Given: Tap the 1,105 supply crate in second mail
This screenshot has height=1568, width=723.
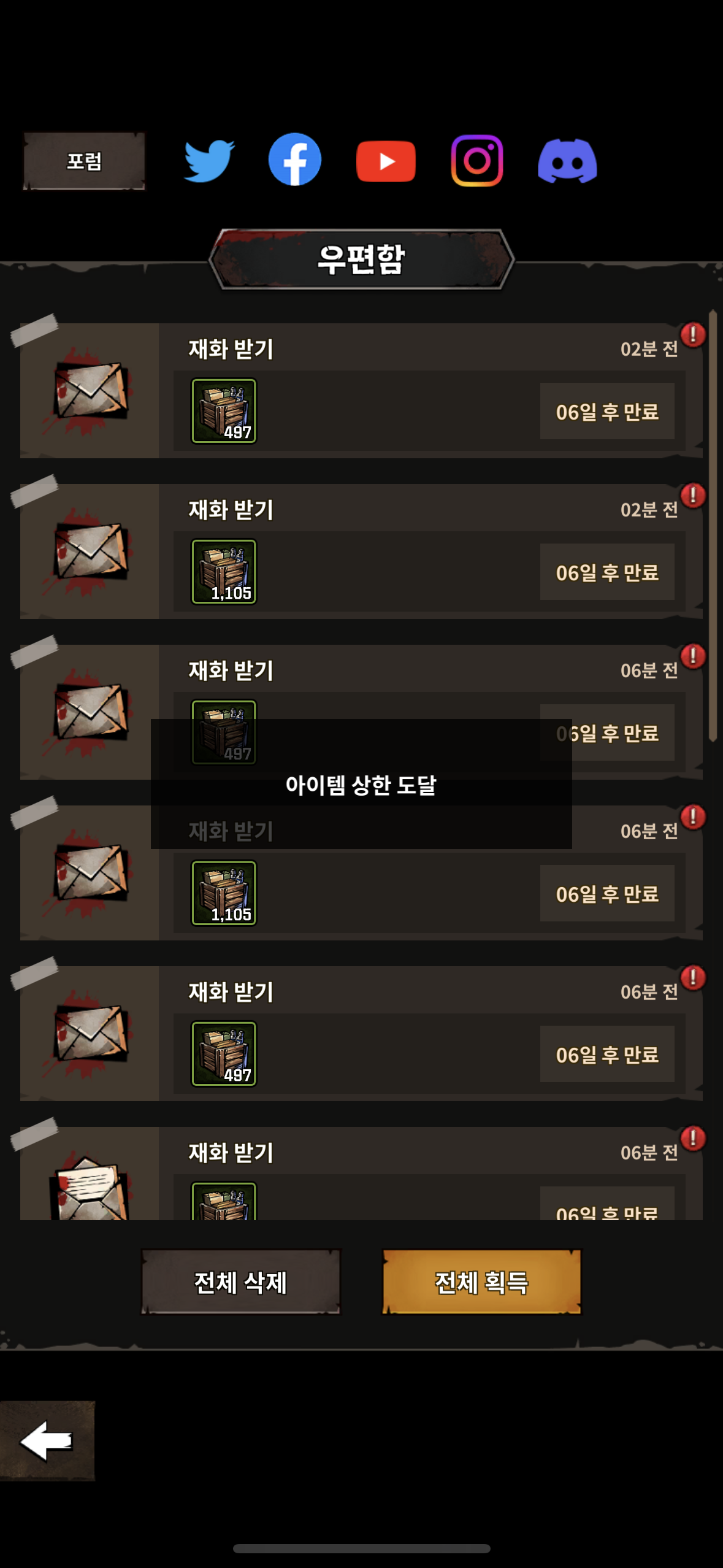Looking at the screenshot, I should 224,571.
